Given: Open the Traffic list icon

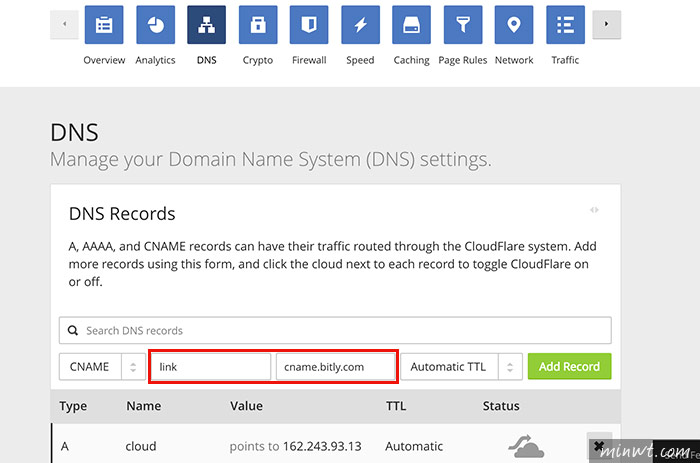Looking at the screenshot, I should pos(565,25).
